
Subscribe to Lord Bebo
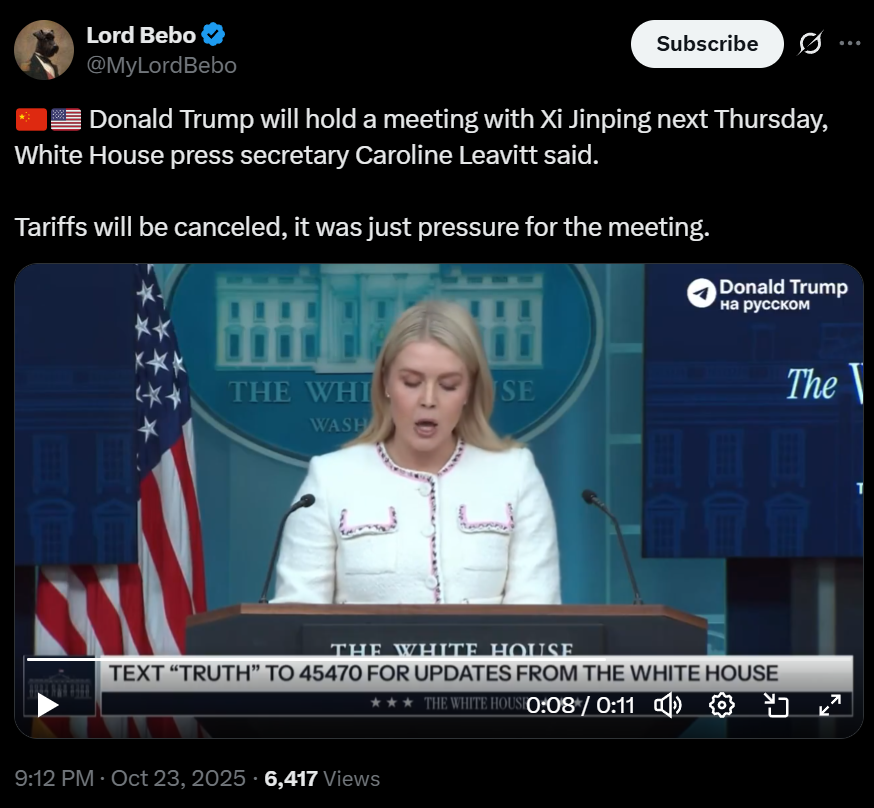point(707,44)
